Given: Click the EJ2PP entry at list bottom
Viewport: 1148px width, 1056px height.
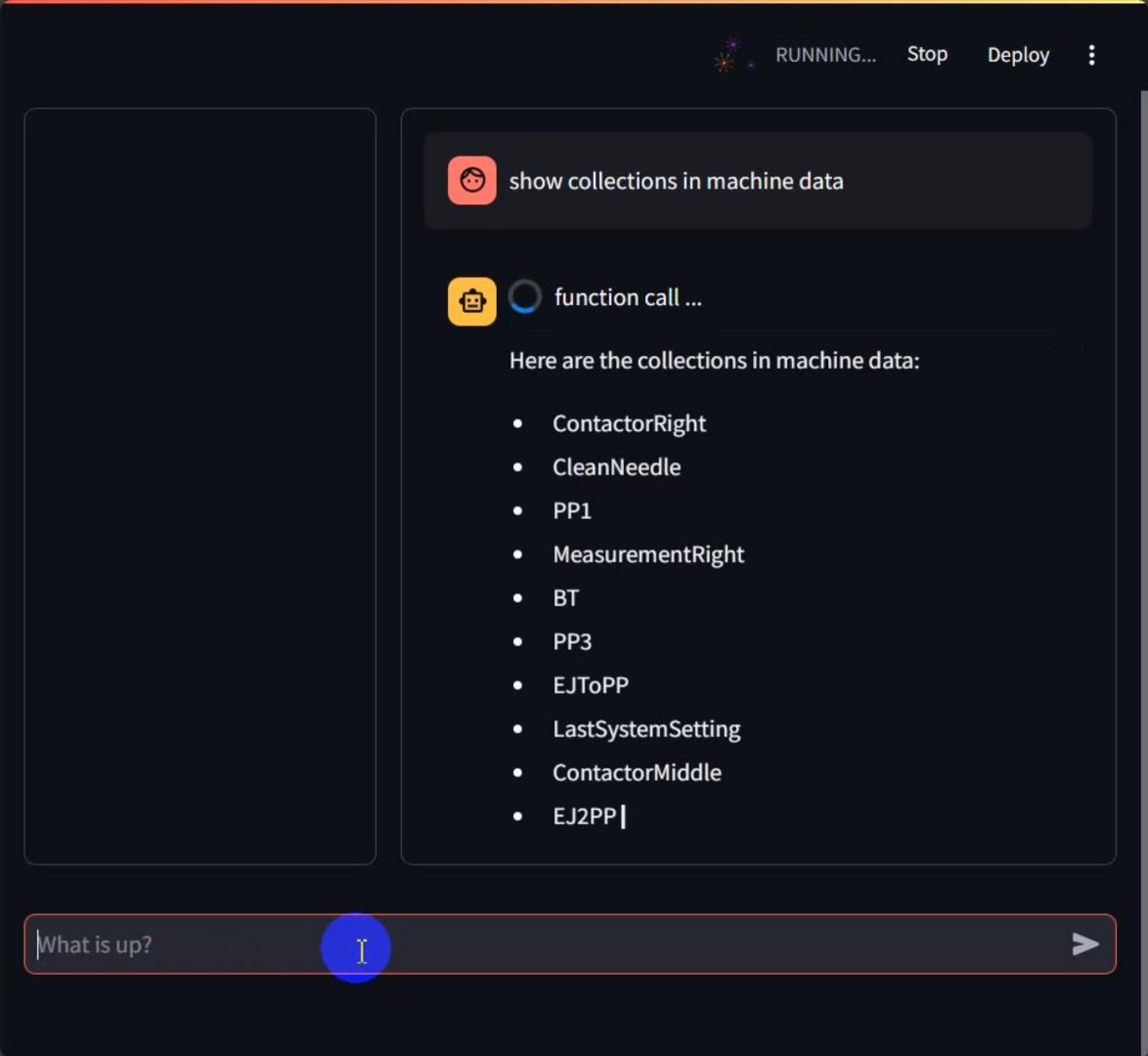Looking at the screenshot, I should click(584, 816).
